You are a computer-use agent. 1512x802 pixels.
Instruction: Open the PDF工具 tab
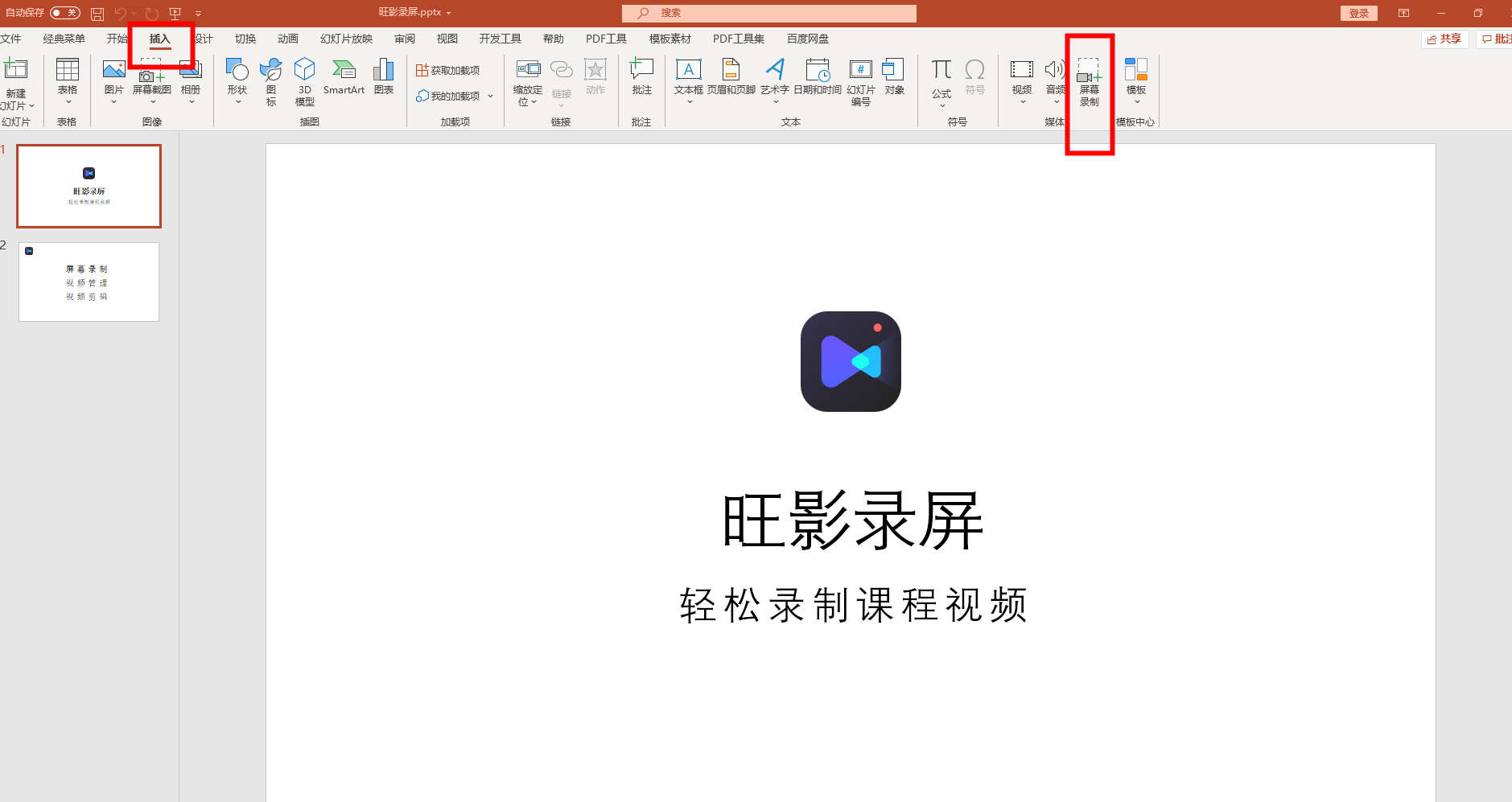[607, 39]
